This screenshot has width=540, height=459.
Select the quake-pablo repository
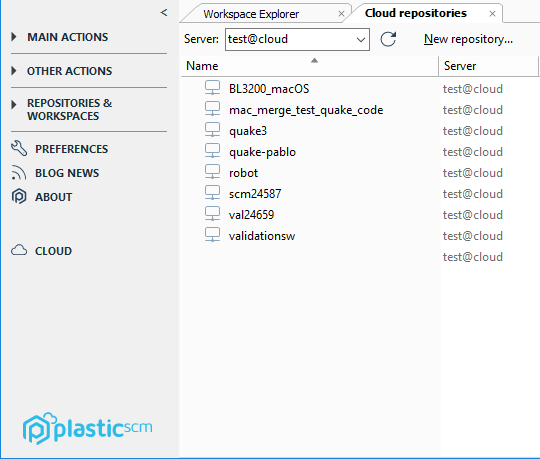click(x=262, y=152)
